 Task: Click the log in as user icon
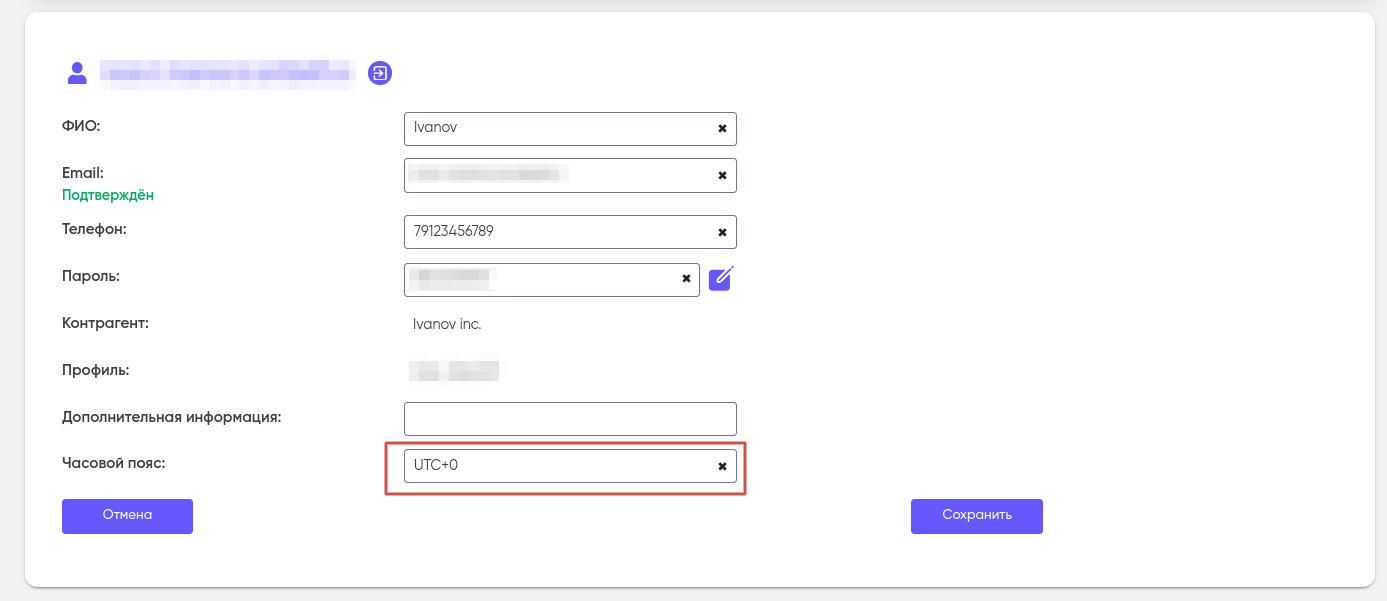(380, 73)
